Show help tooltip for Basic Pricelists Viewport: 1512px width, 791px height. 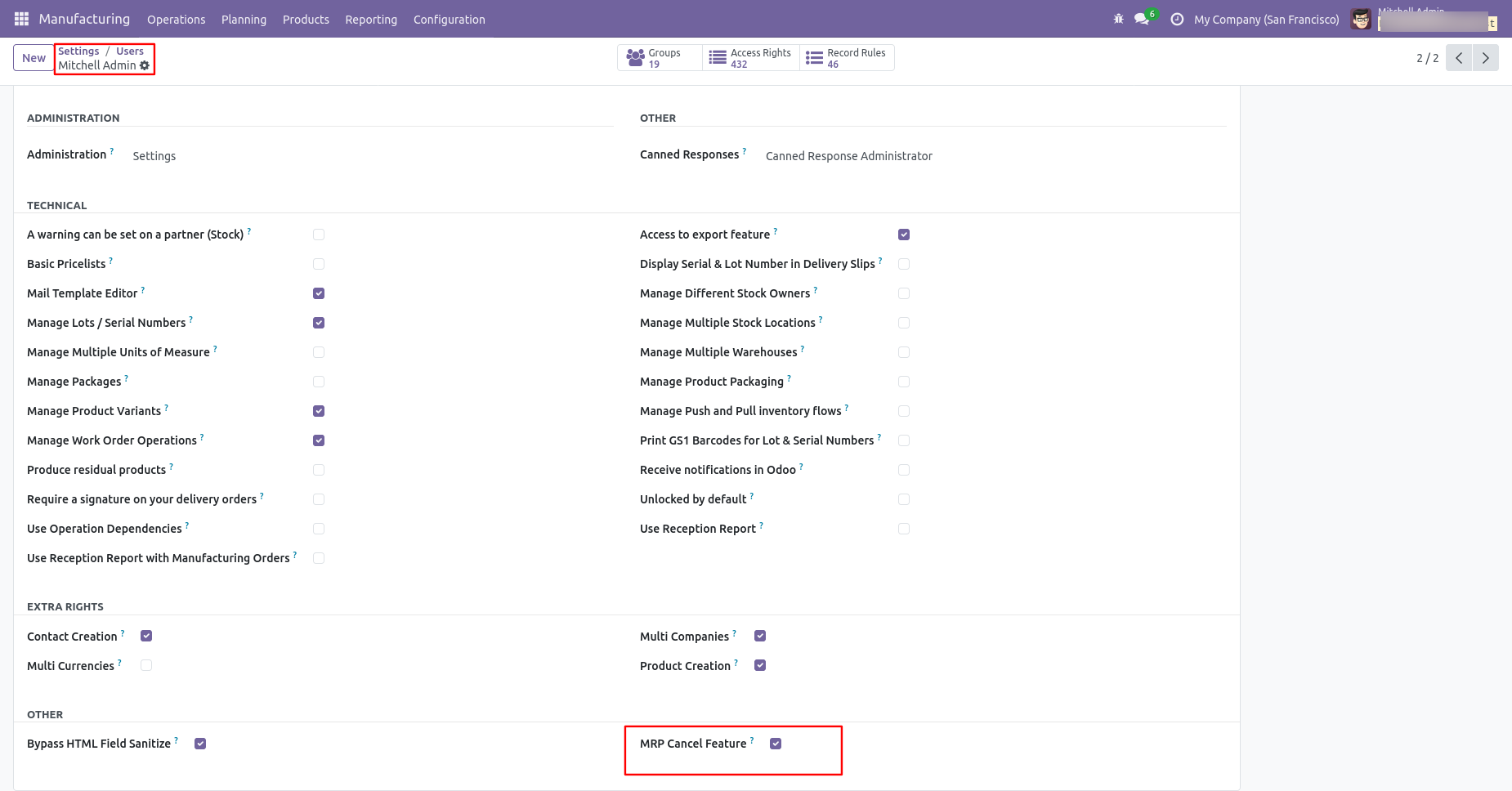[111, 261]
